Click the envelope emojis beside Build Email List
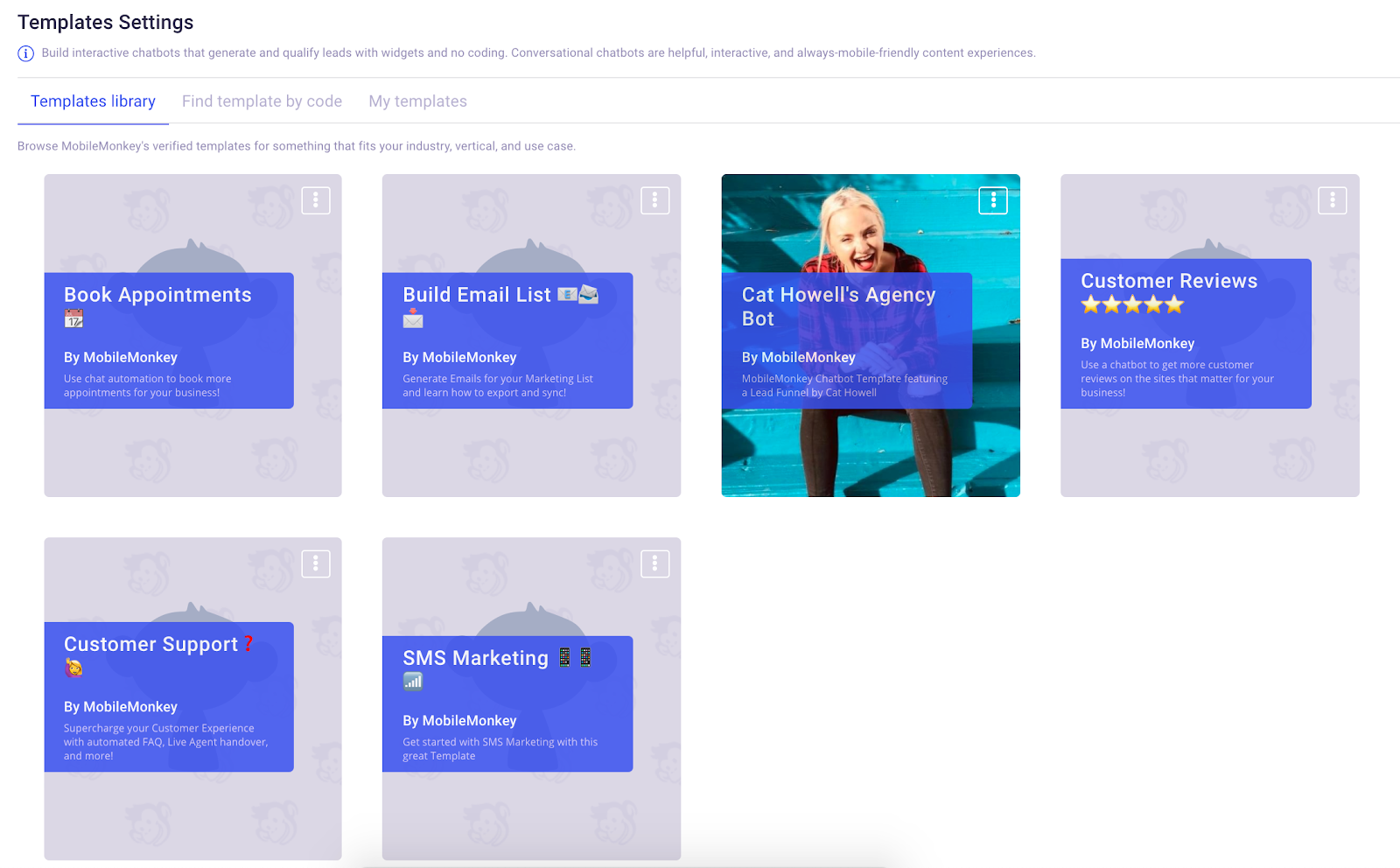 pos(577,295)
